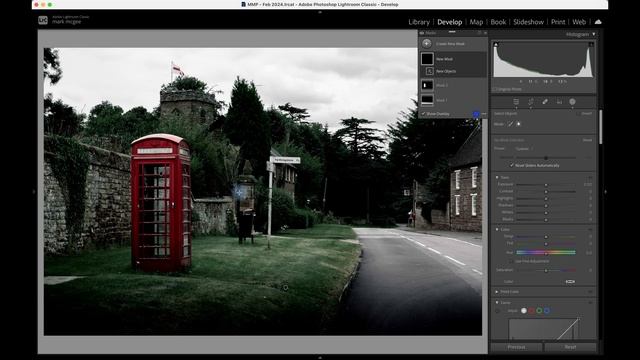Select the blue curve channel
The height and width of the screenshot is (360, 640).
click(547, 311)
